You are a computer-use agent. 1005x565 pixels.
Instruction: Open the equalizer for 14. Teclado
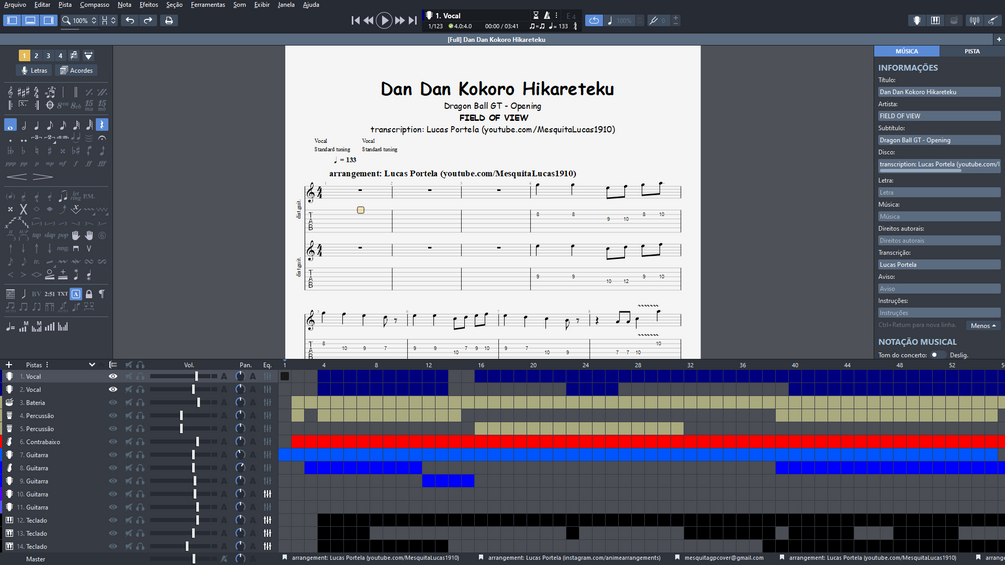(267, 546)
